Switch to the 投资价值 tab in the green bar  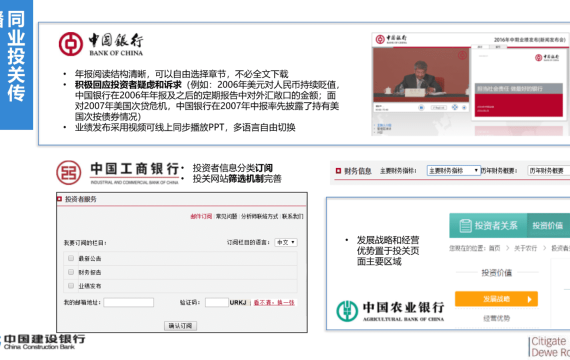548,225
